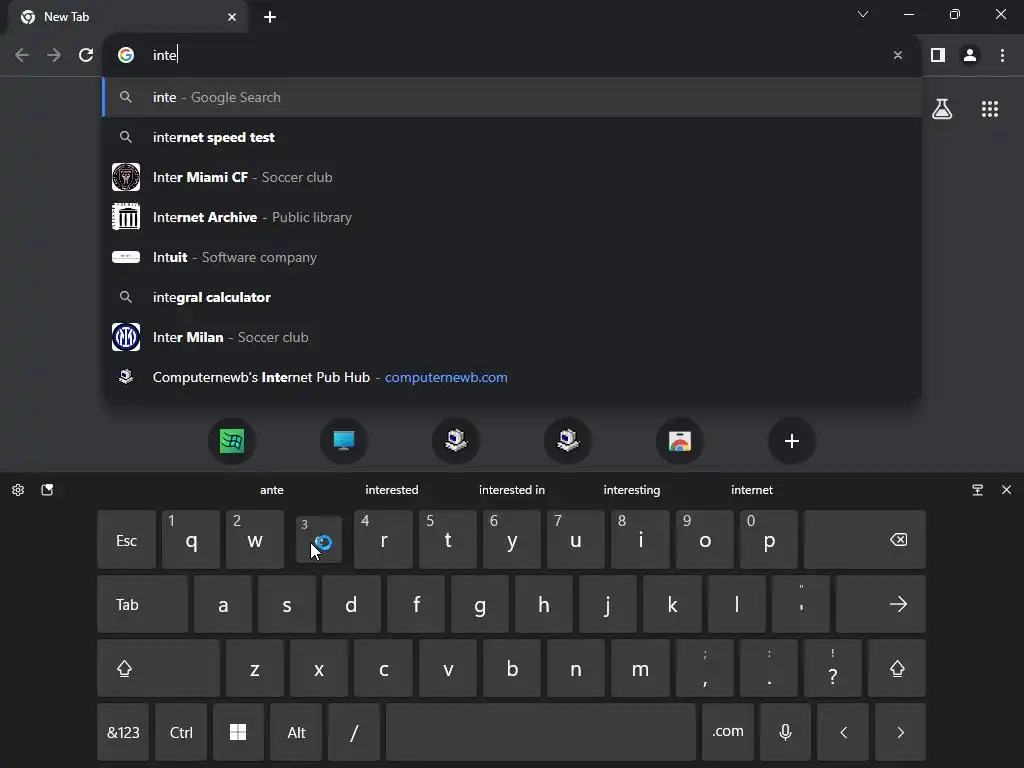Reload the page with the refresh icon
The image size is (1024, 768).
[x=86, y=55]
